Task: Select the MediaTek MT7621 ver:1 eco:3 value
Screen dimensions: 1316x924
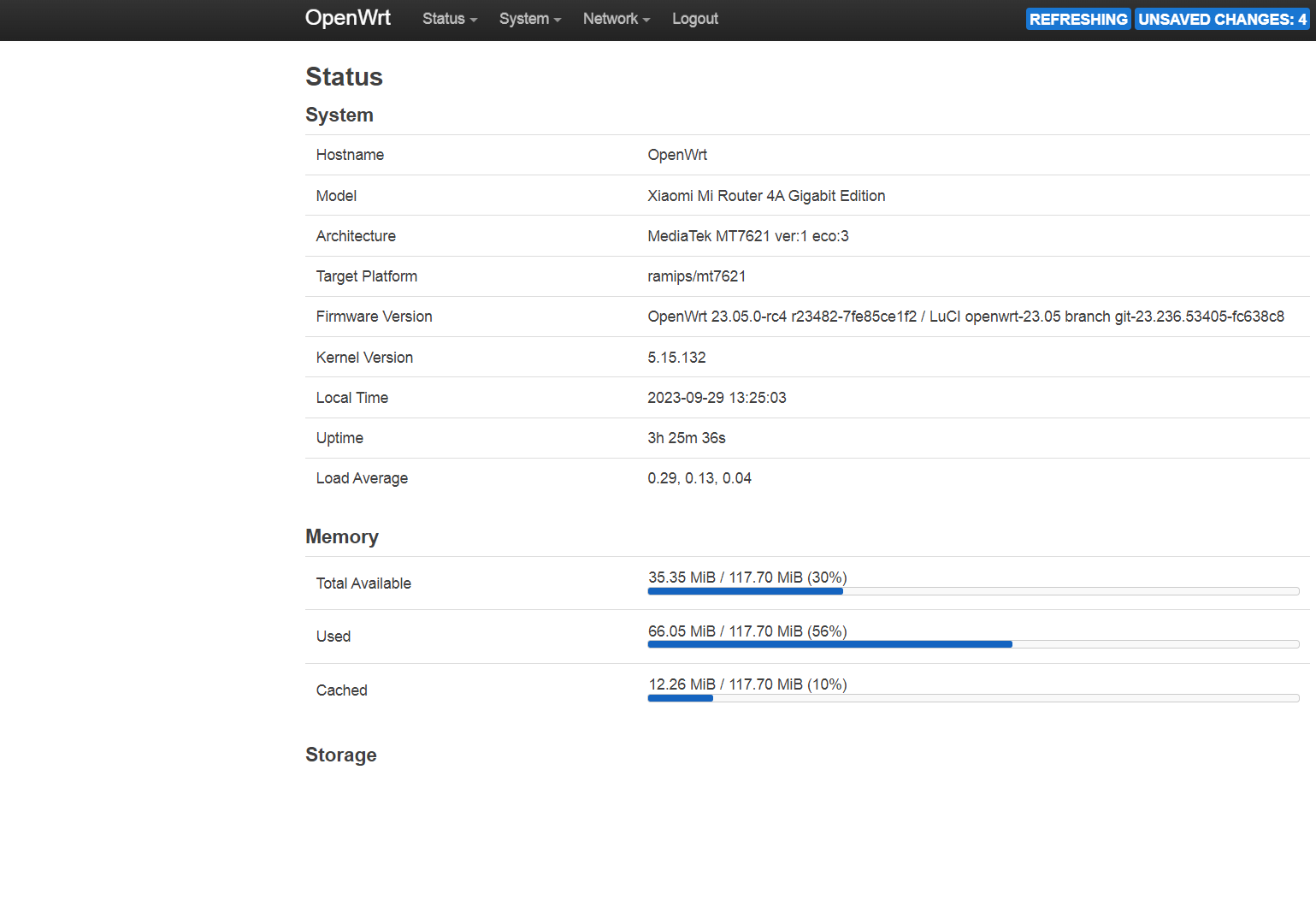Action: 748,236
